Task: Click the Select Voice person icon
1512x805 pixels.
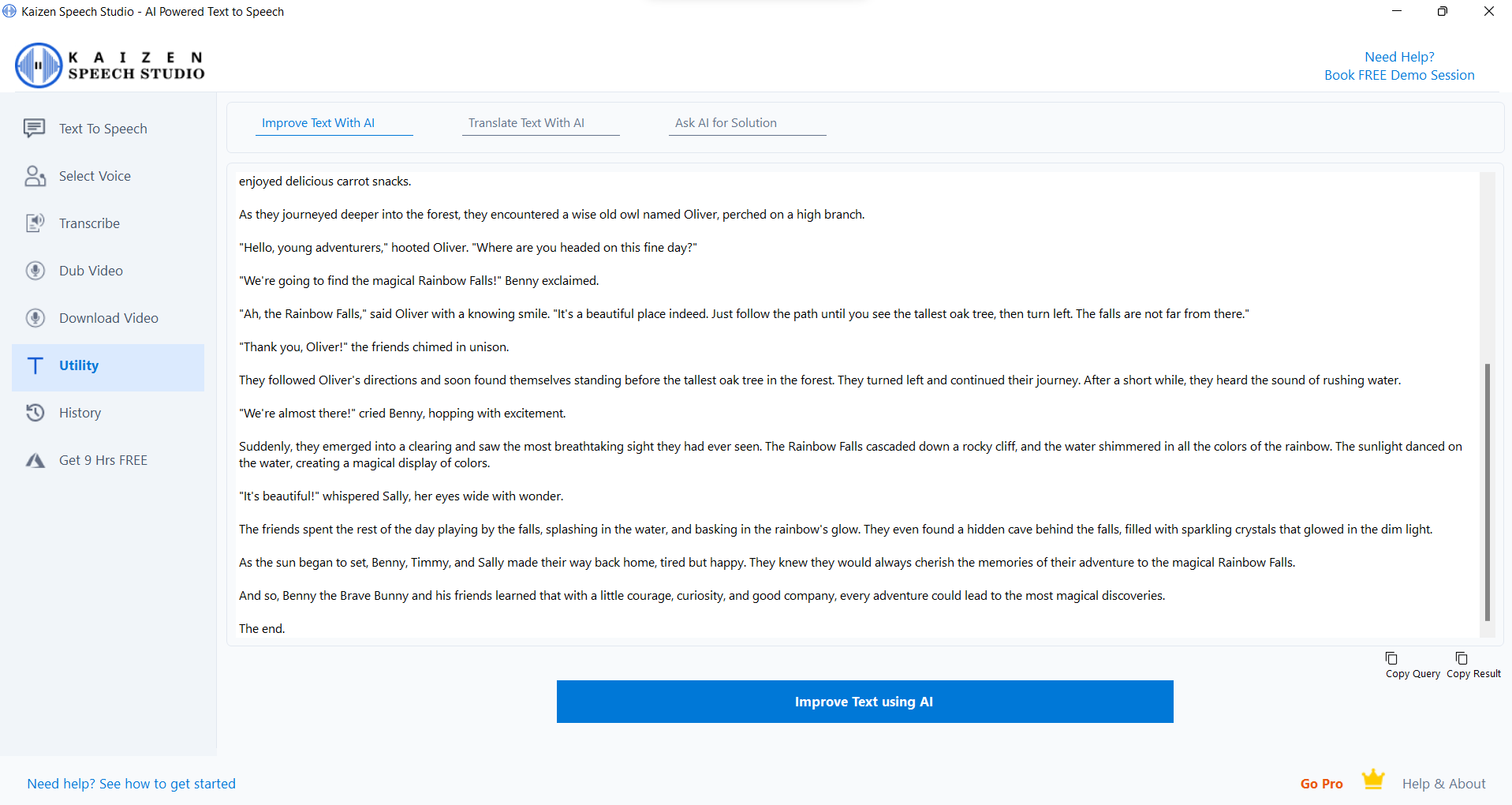Action: 35,176
